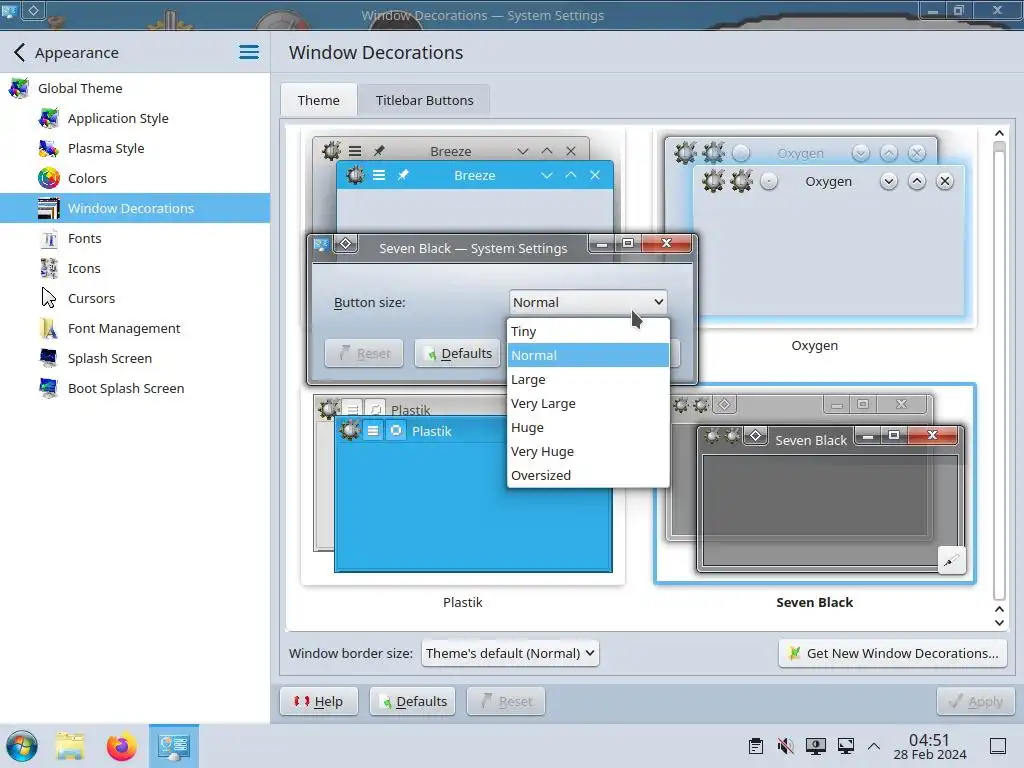Open the Window border size dropdown

[x=510, y=653]
